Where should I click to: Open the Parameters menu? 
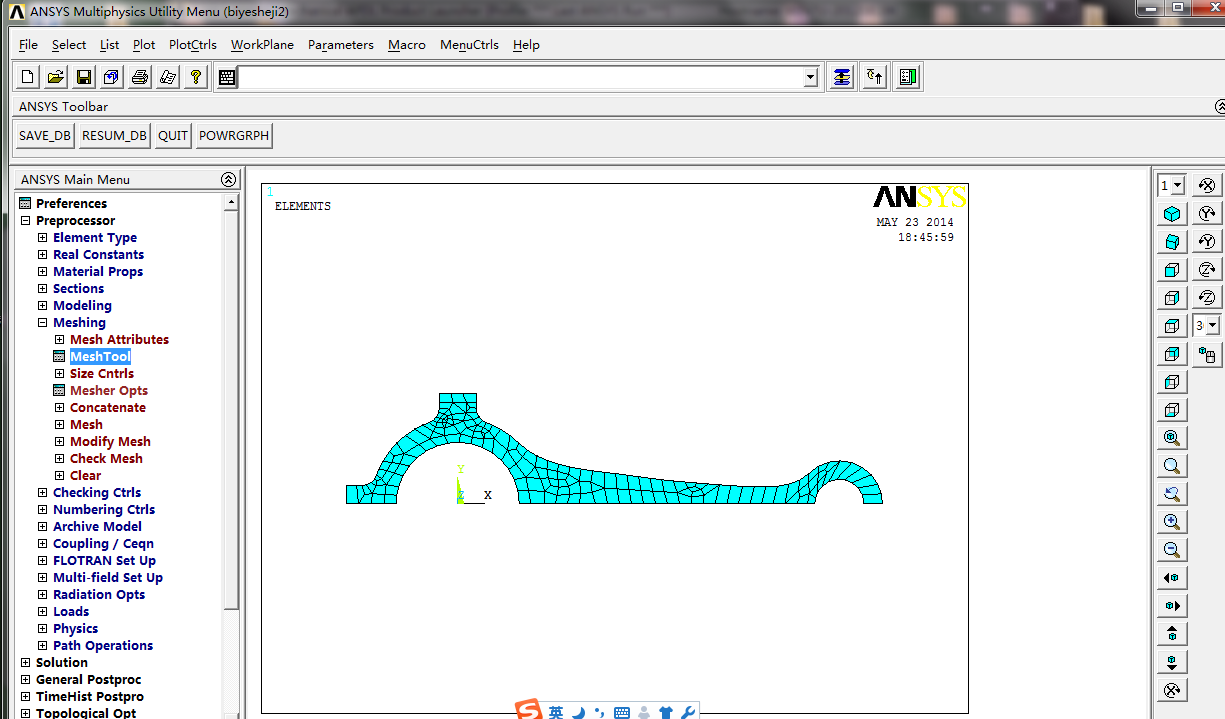point(341,45)
